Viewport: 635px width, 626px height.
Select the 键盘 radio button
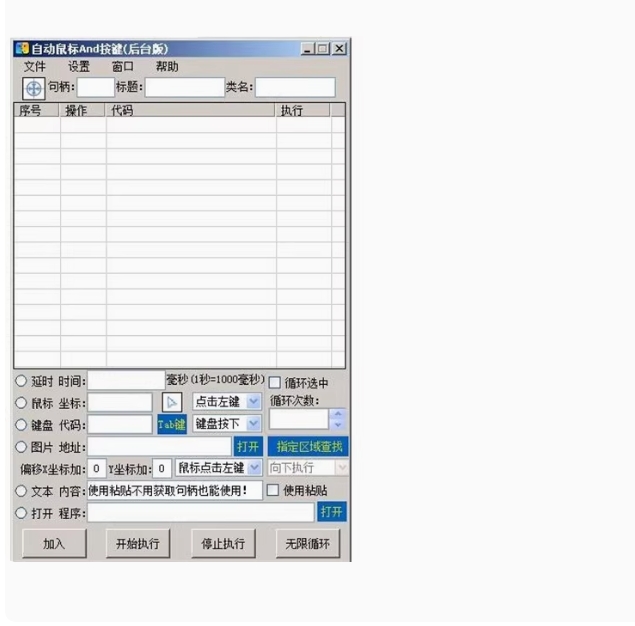[x=21, y=424]
